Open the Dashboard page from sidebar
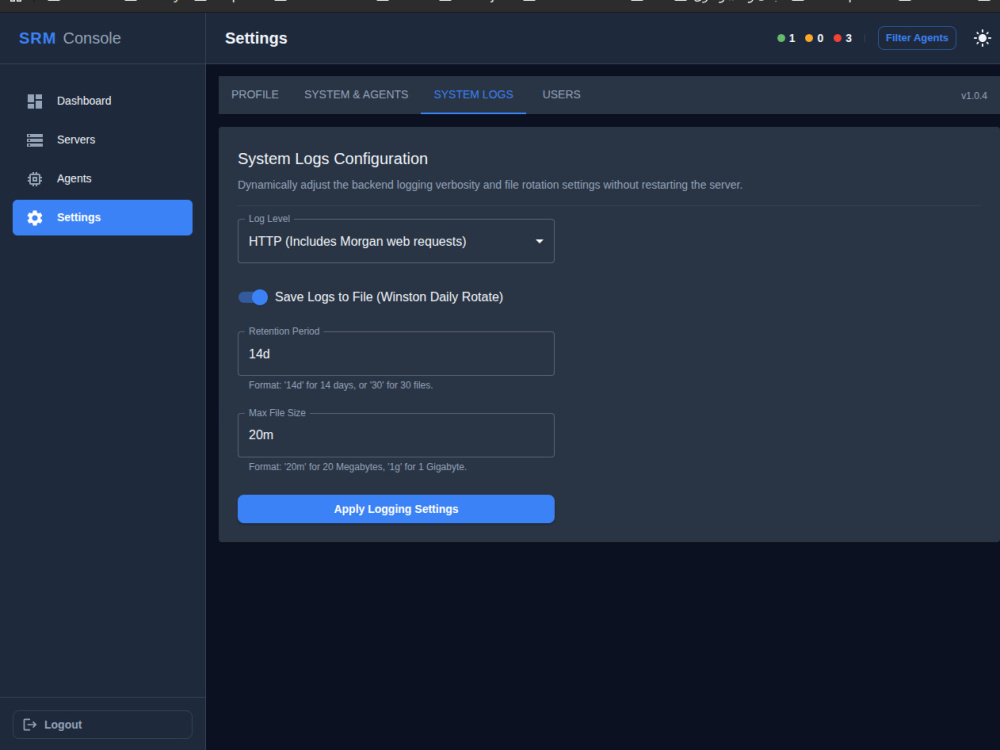 102,101
